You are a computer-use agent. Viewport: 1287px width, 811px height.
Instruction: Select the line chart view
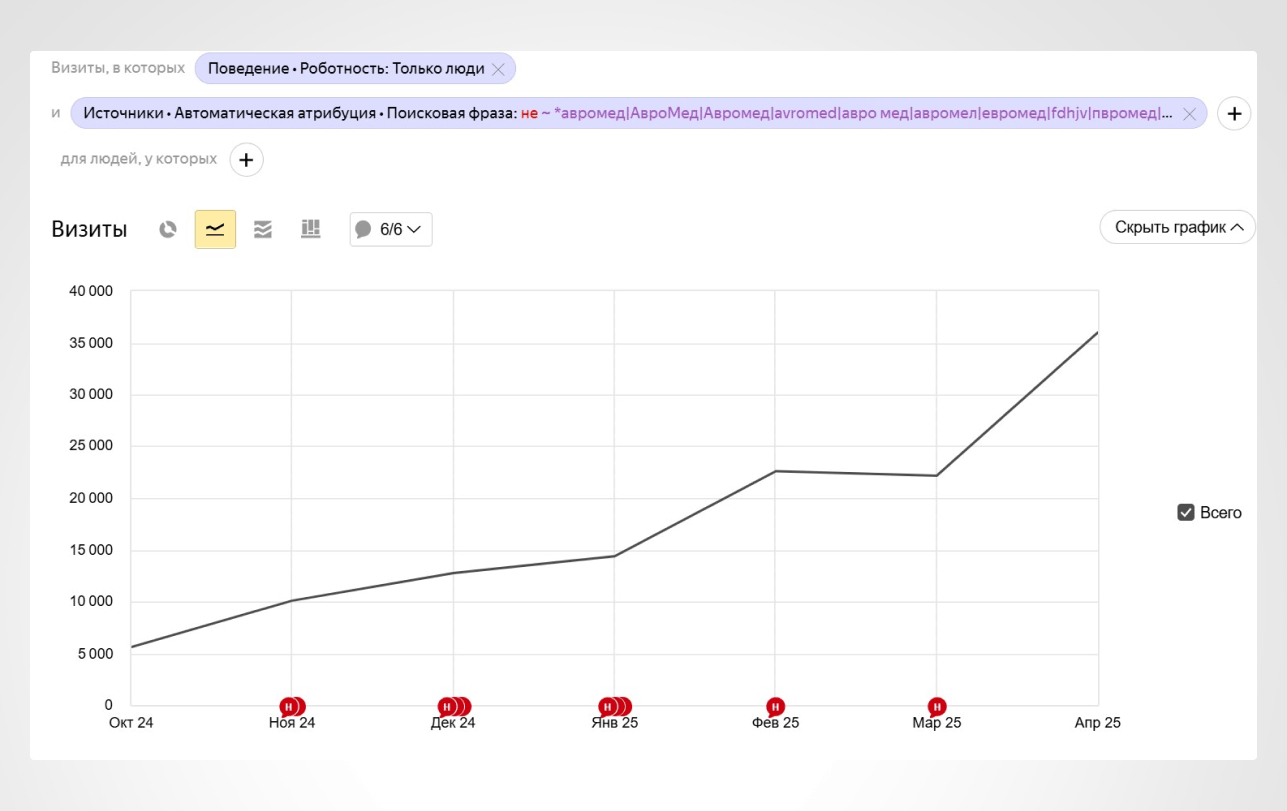point(215,229)
